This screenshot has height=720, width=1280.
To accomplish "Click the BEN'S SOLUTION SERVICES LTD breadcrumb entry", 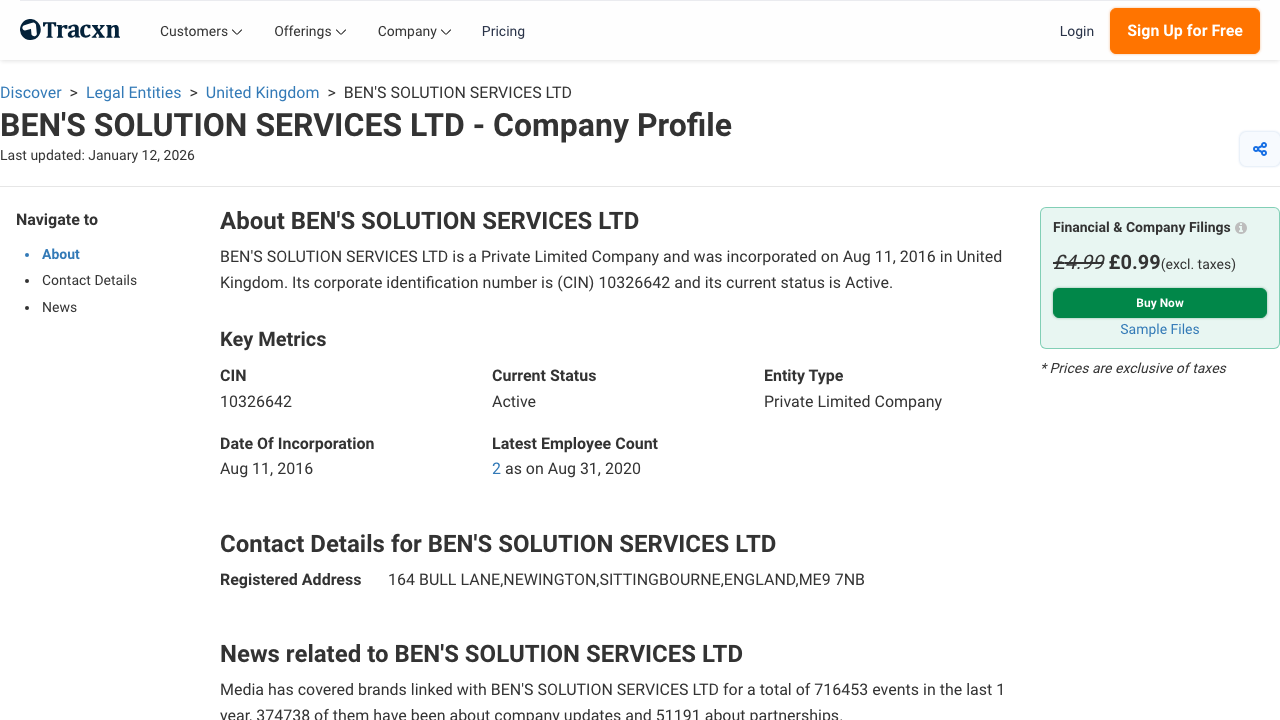I will [x=457, y=92].
